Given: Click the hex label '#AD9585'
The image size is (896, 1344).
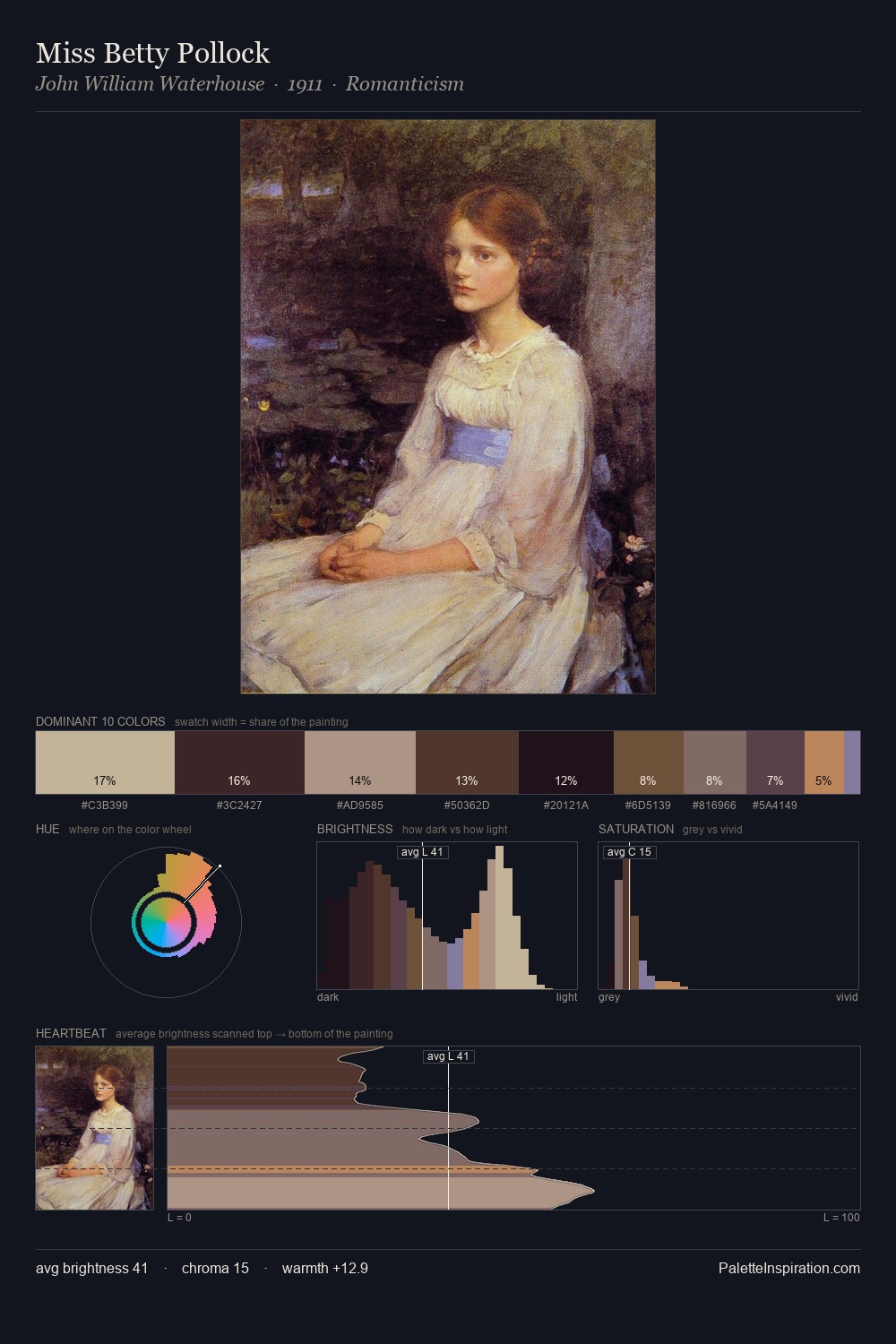Looking at the screenshot, I should [360, 805].
